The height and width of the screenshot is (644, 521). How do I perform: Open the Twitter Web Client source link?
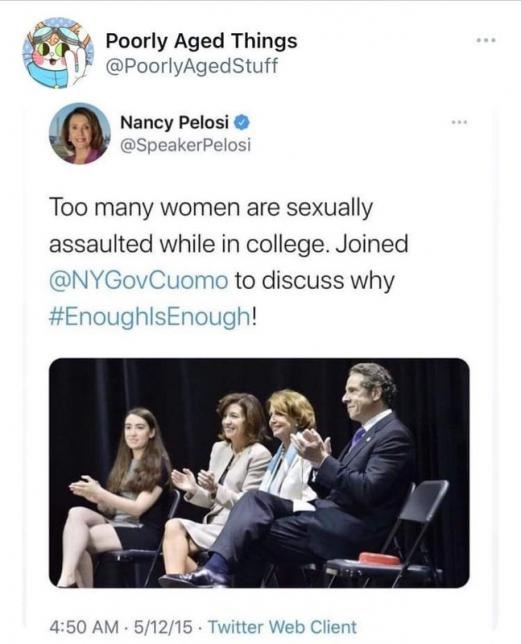click(282, 627)
